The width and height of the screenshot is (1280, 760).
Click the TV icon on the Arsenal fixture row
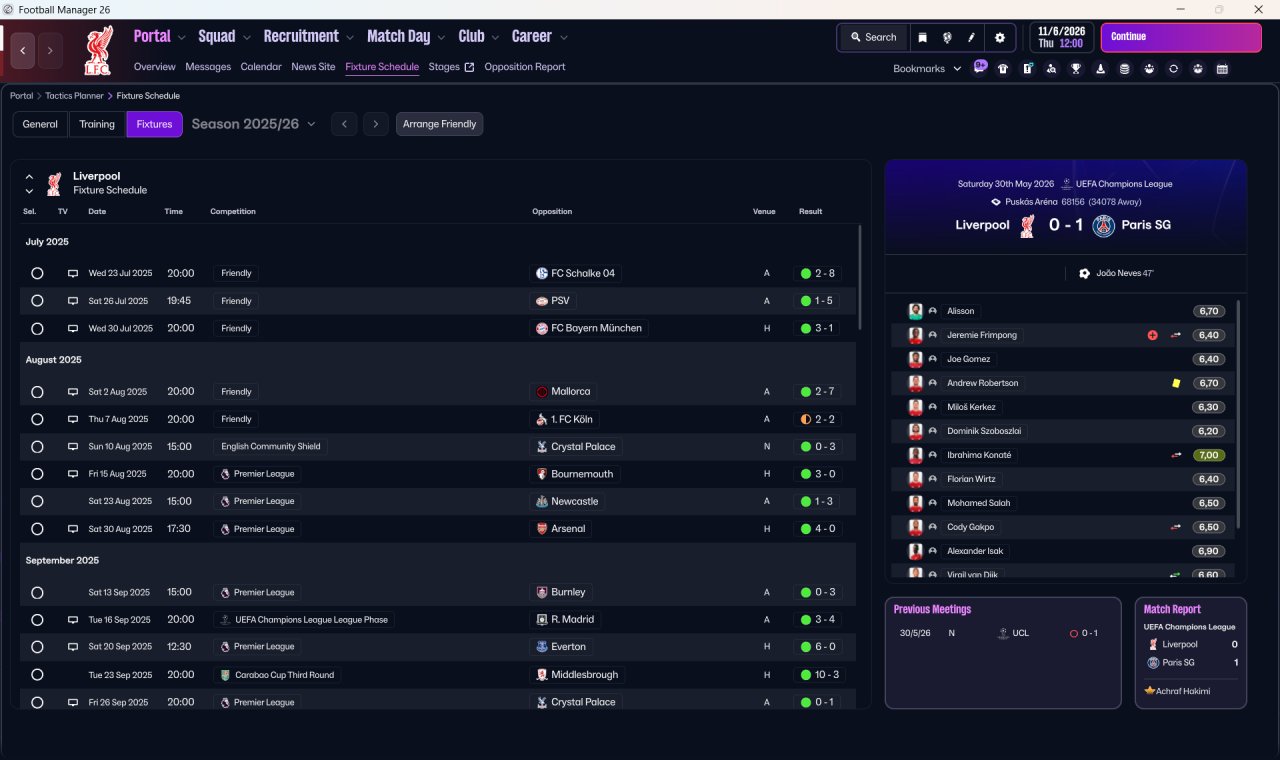73,529
